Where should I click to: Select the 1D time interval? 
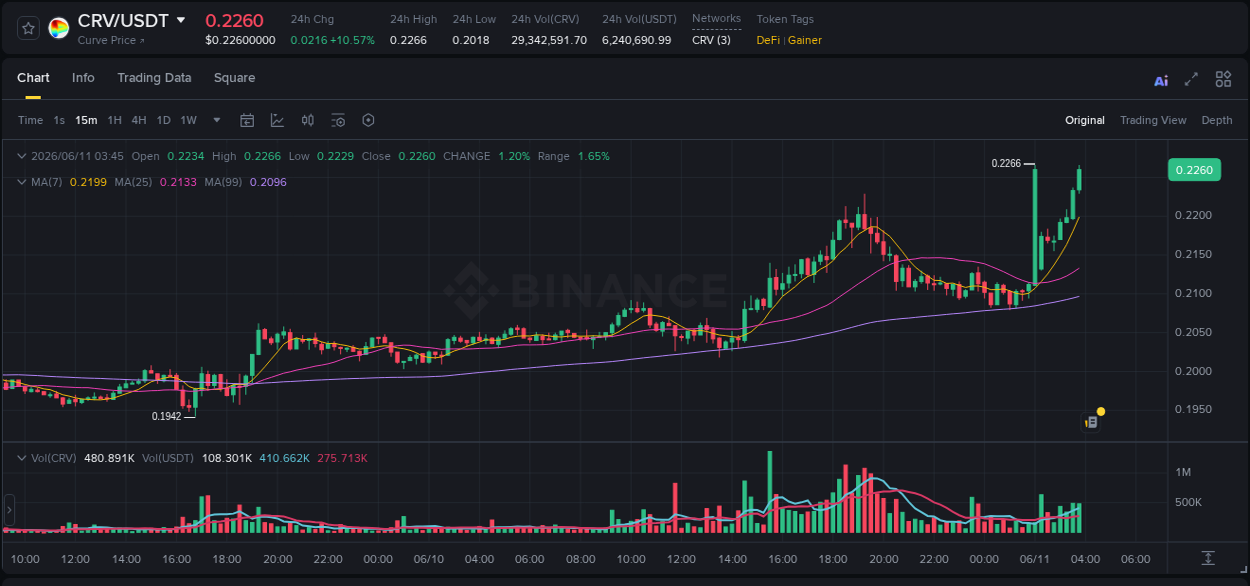[x=163, y=120]
